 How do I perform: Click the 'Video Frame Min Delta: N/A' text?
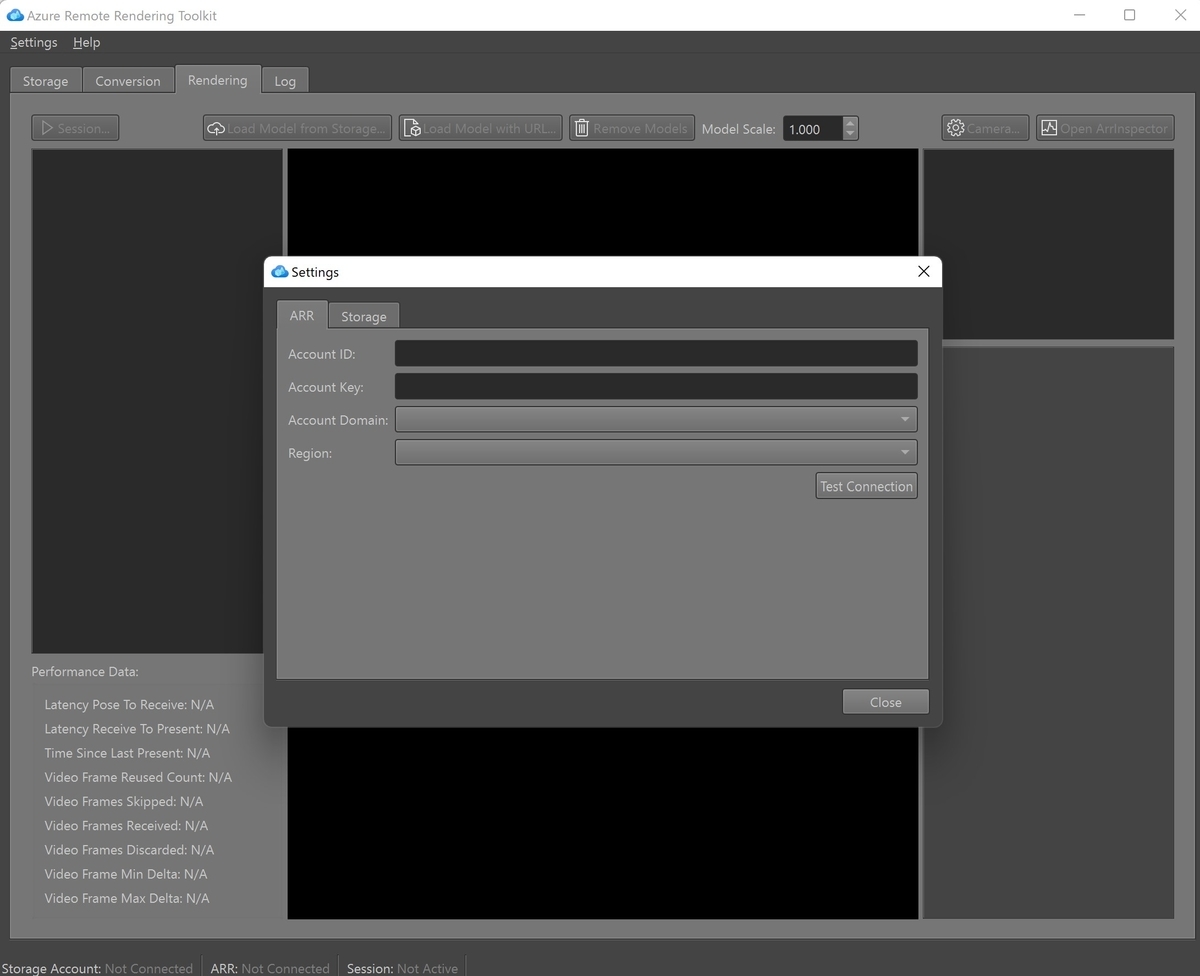coord(126,874)
